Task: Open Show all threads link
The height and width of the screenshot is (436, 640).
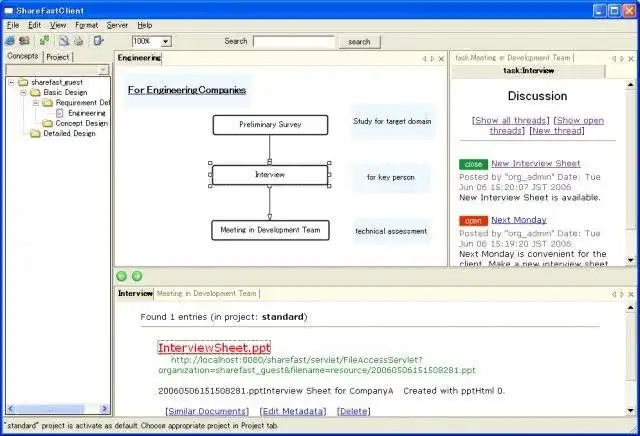Action: coord(510,120)
